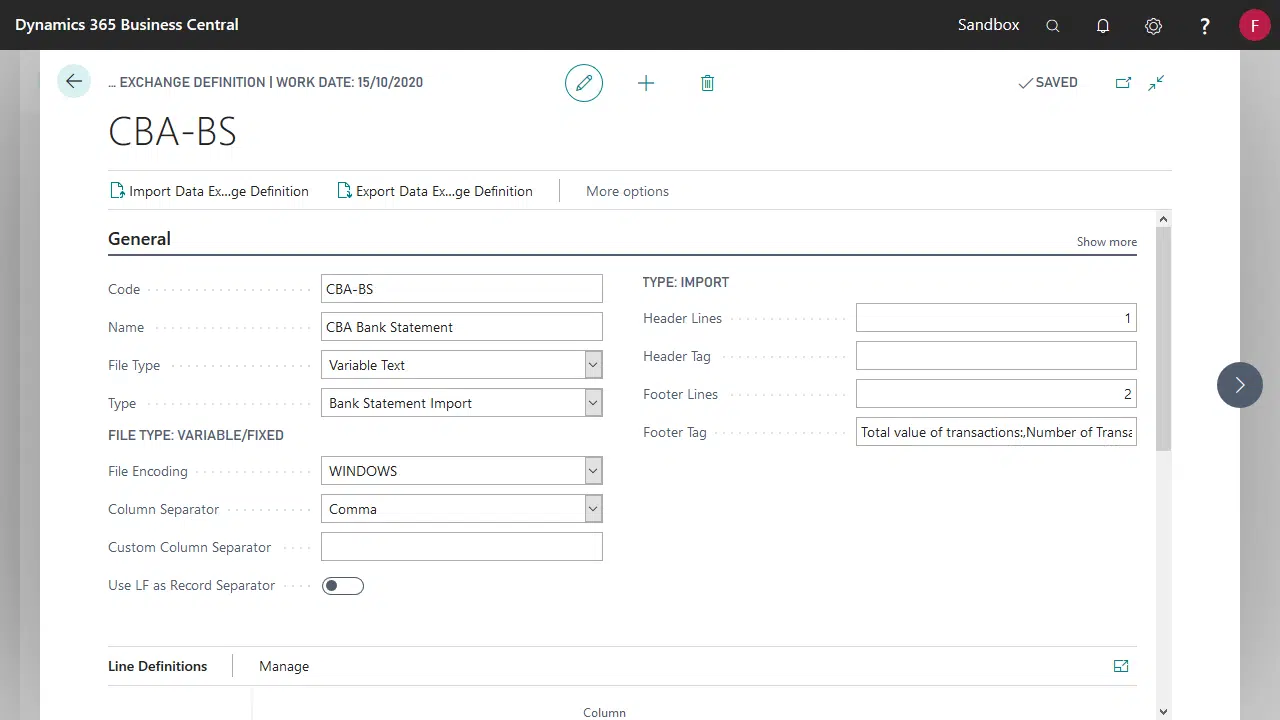Click the vertical scrollbar thumb
The image size is (1280, 720).
(1163, 339)
